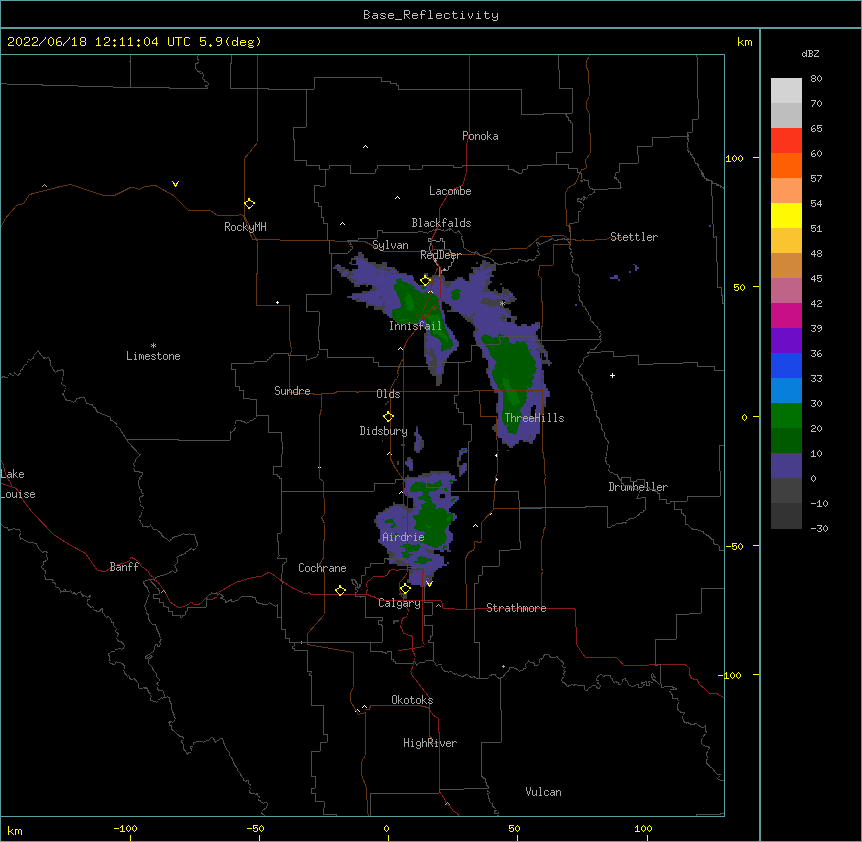
Task: Click the -100 tick on the bottom axis
Action: 125,828
